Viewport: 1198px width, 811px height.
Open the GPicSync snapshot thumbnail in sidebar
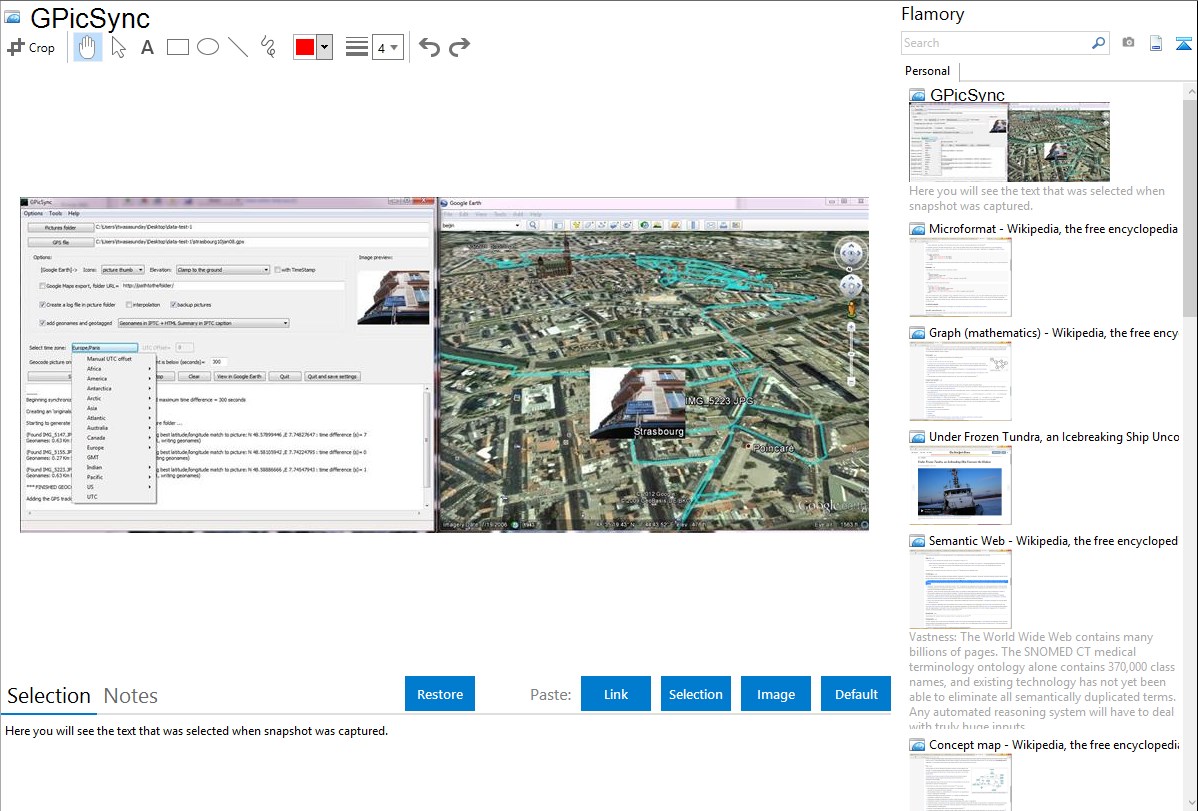pyautogui.click(x=1009, y=143)
